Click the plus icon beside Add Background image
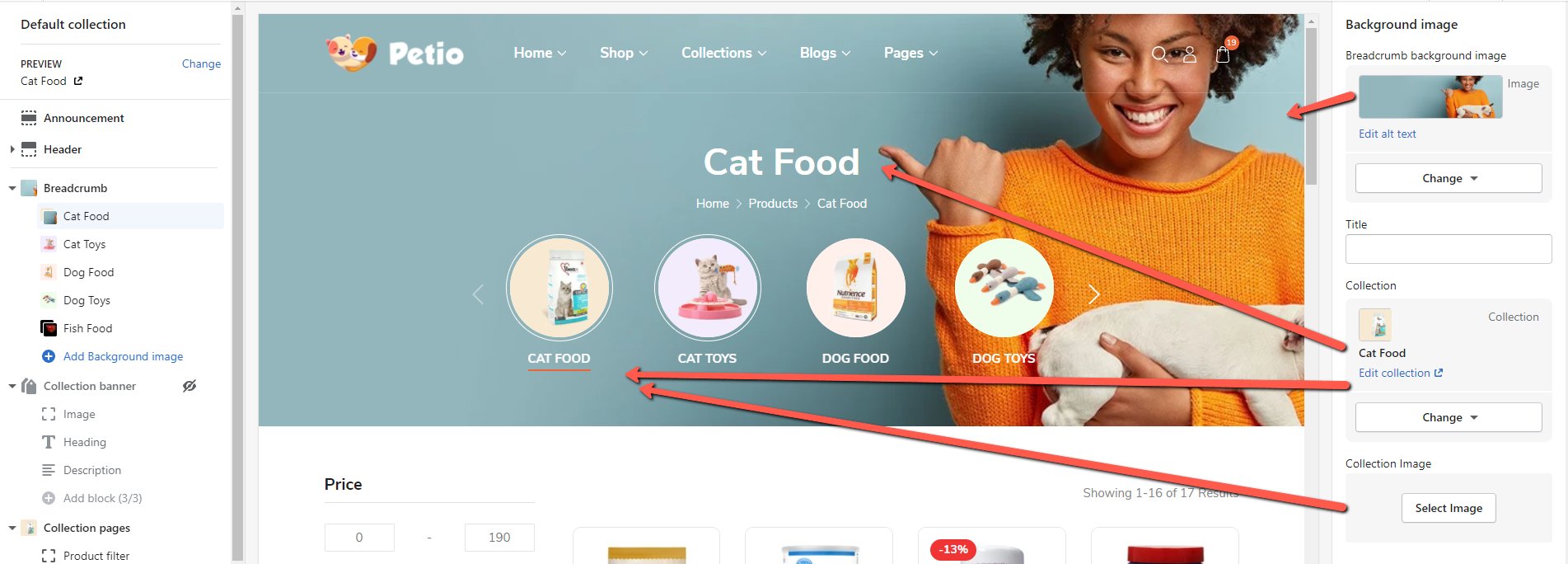Screen dimensions: 1568x564 [x=49, y=356]
